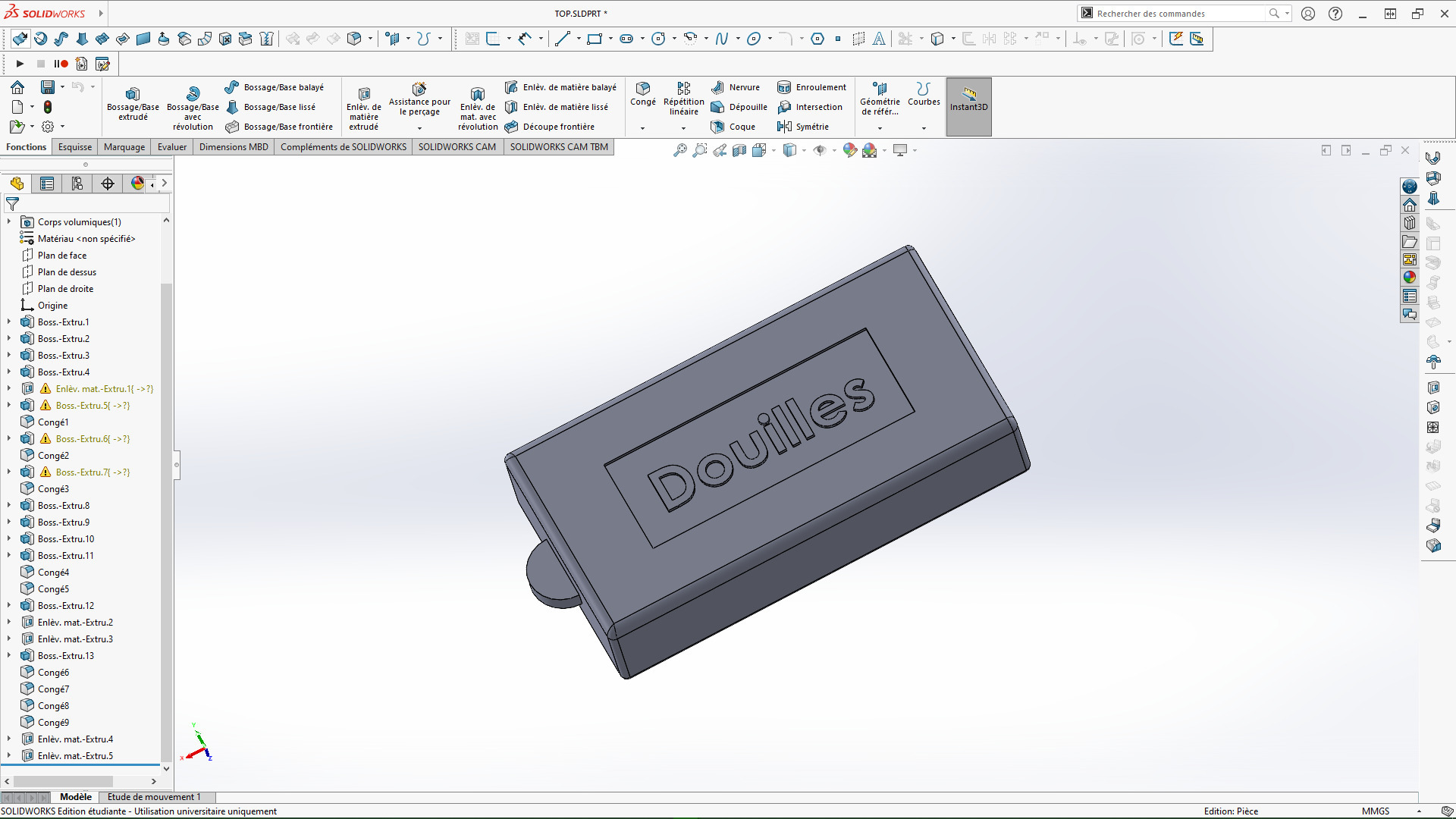Screen dimensions: 1456x819
Task: Select the Bossage/Base extrudé feature tool
Action: click(x=133, y=106)
